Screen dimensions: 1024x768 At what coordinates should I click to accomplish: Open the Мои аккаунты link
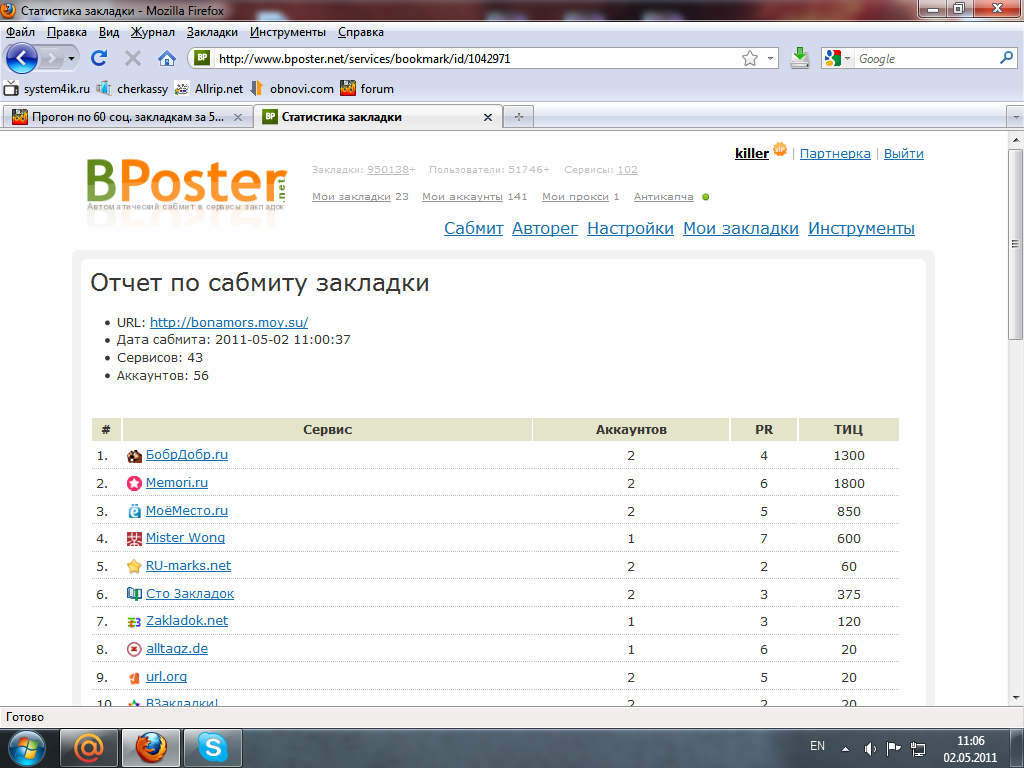point(462,197)
